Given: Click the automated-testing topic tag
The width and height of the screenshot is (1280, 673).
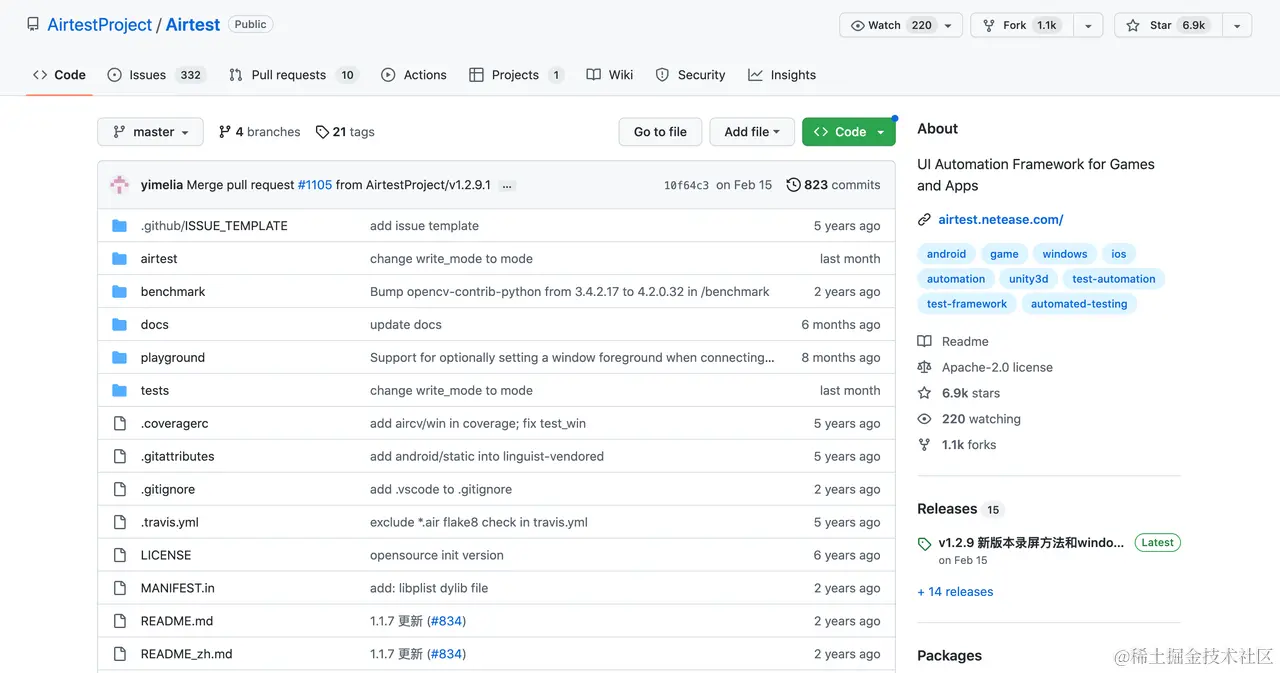Looking at the screenshot, I should click(x=1079, y=304).
